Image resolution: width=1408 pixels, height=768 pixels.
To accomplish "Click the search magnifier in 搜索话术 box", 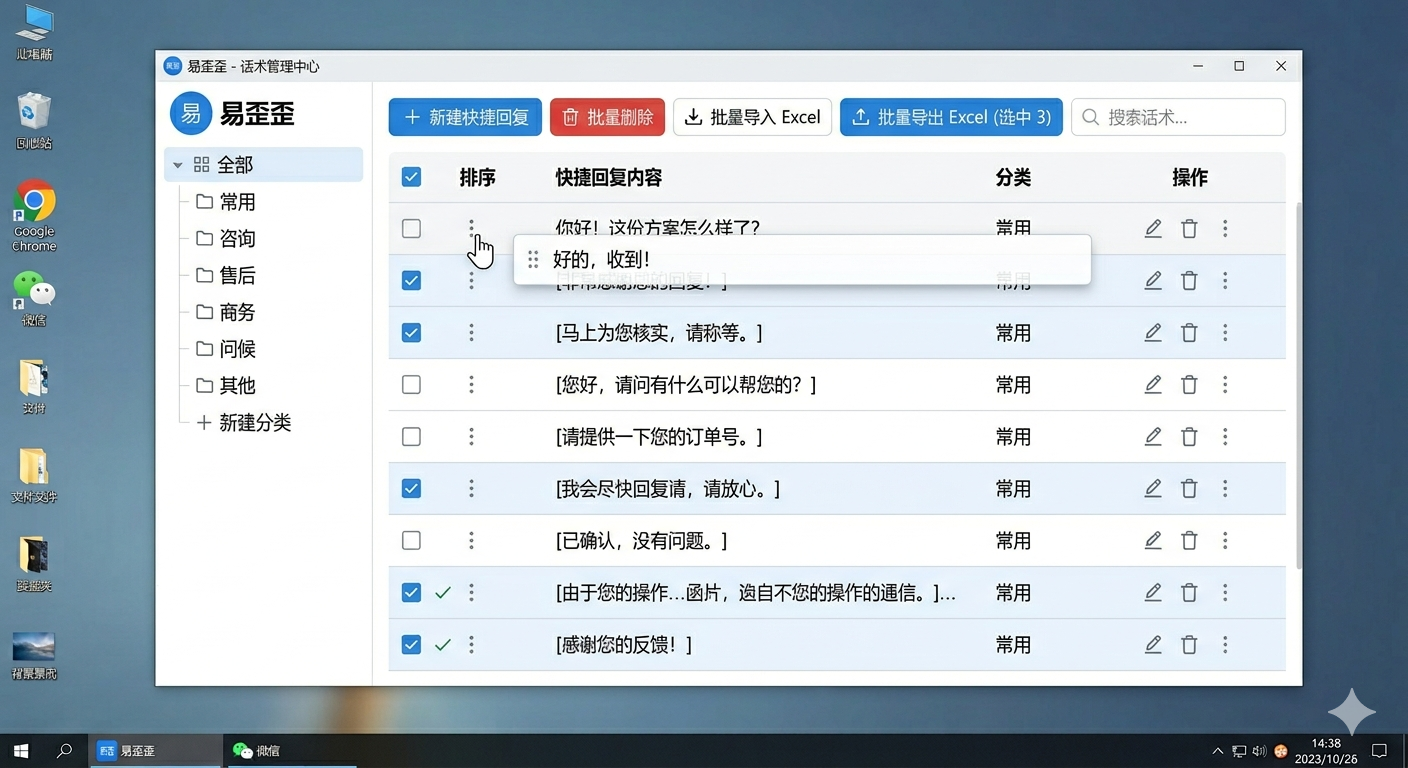I will tap(1089, 117).
